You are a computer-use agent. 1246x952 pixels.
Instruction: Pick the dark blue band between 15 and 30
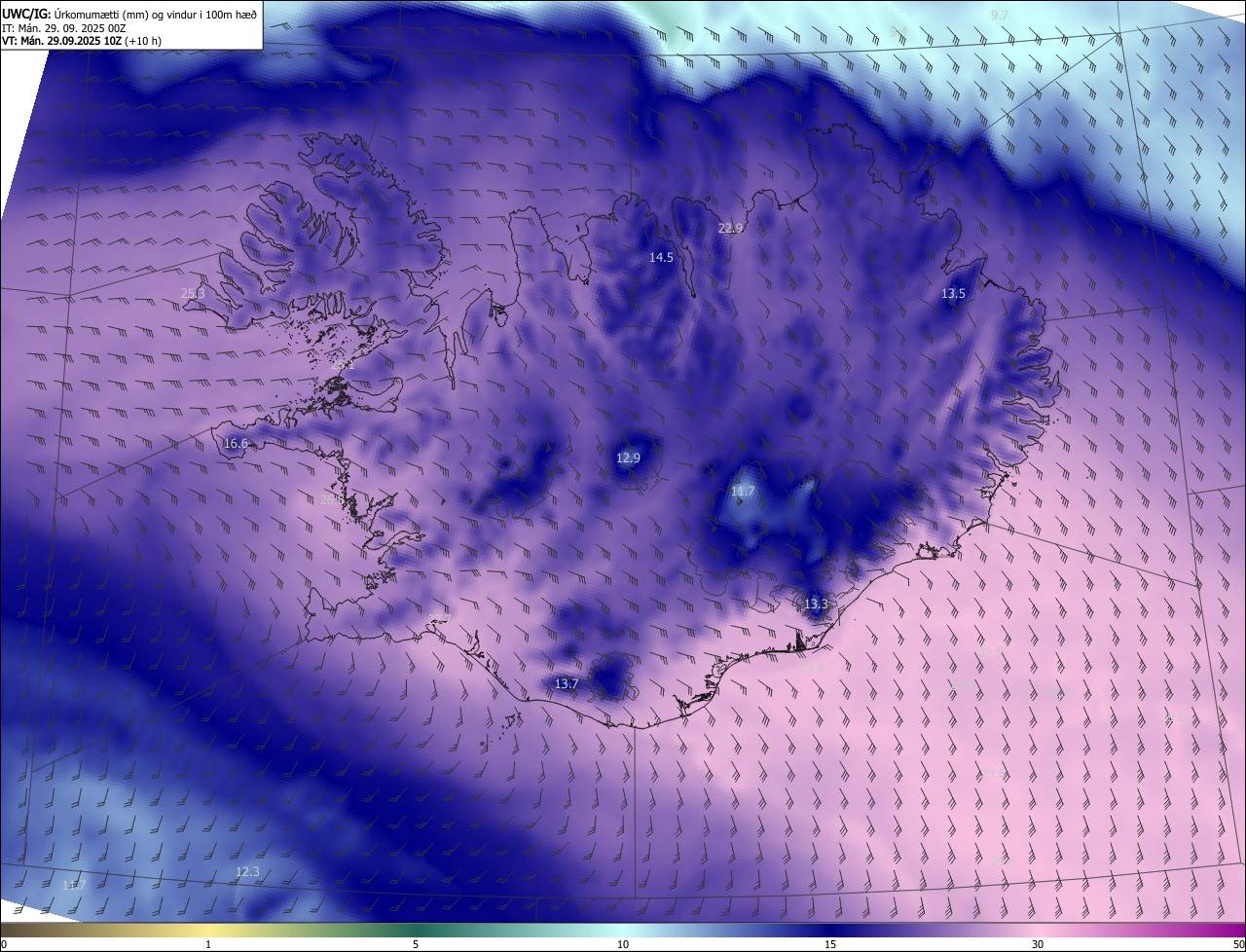[x=934, y=931]
